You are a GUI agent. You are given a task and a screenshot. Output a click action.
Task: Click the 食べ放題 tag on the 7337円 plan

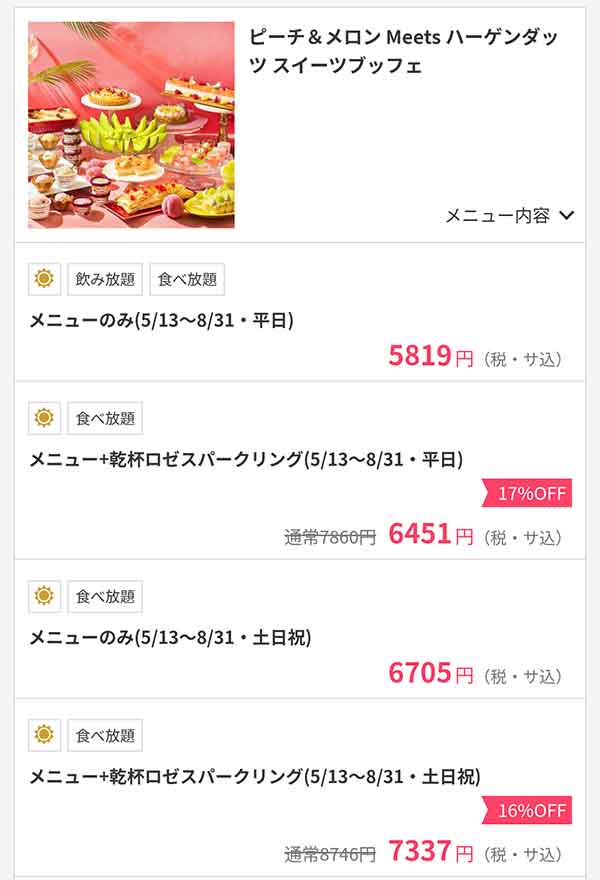(x=105, y=735)
